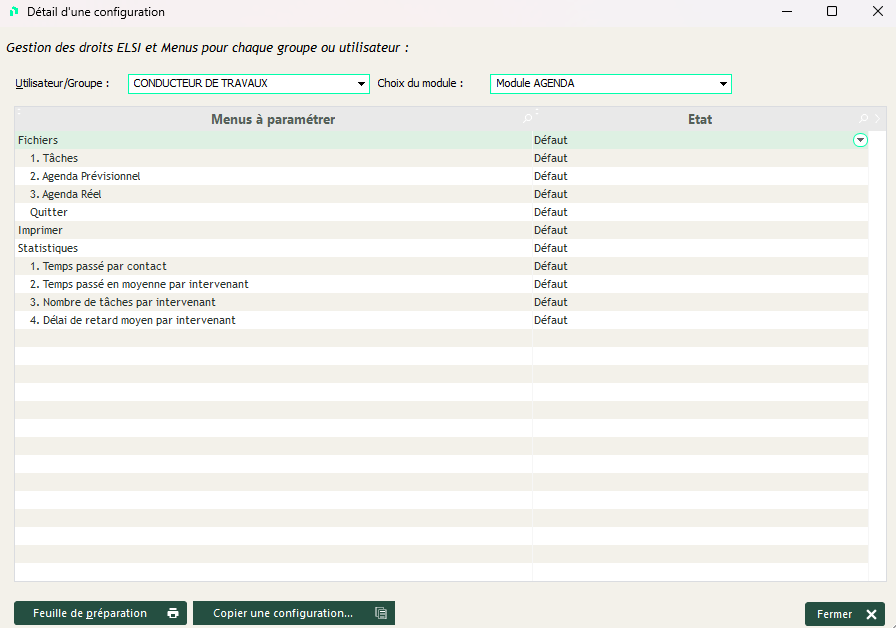Click the X icon on the Fermer button

point(871,614)
